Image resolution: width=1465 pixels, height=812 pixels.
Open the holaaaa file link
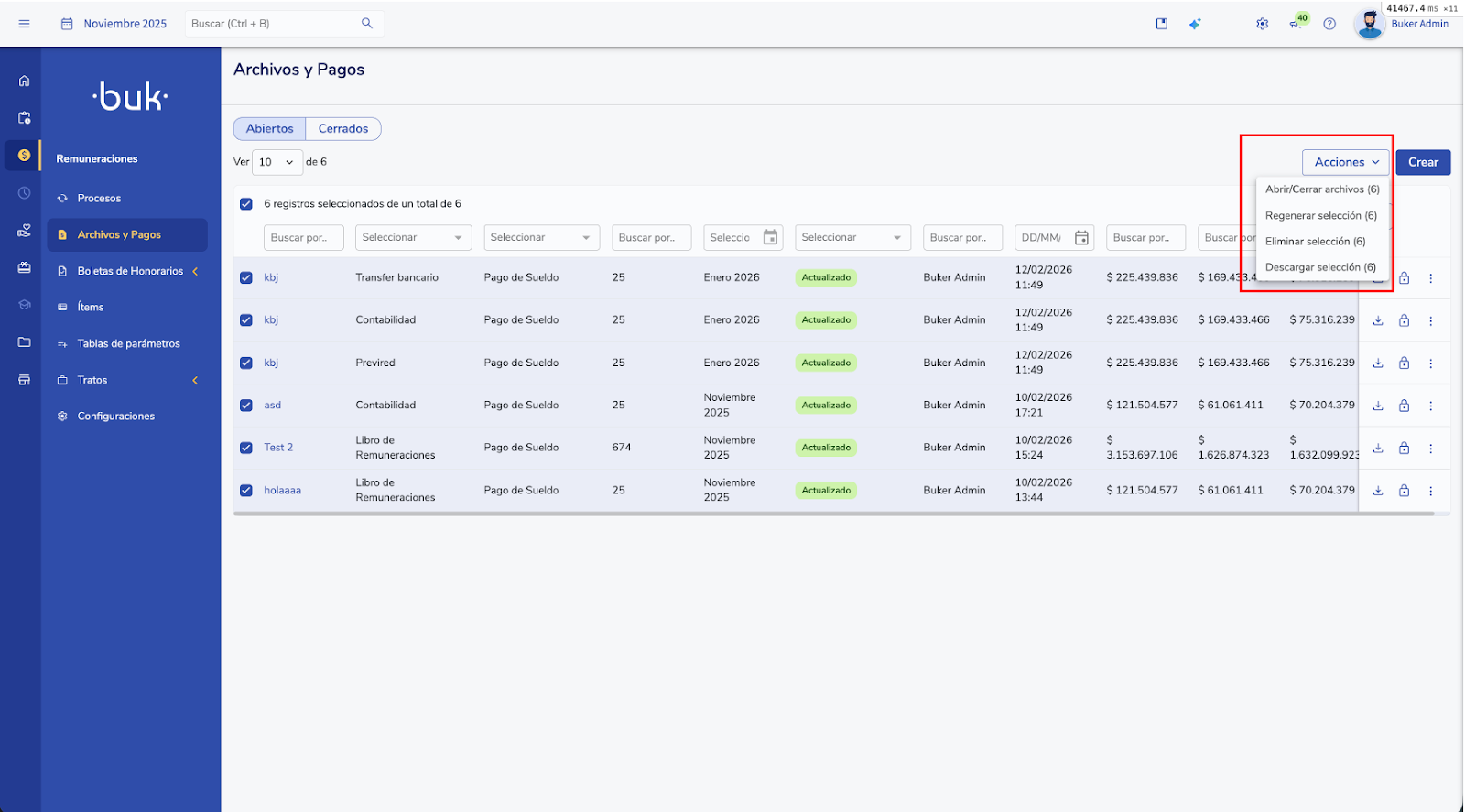282,491
